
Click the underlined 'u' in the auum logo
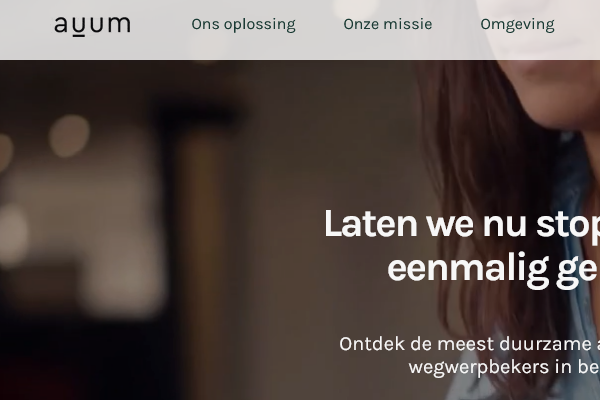pos(78,27)
